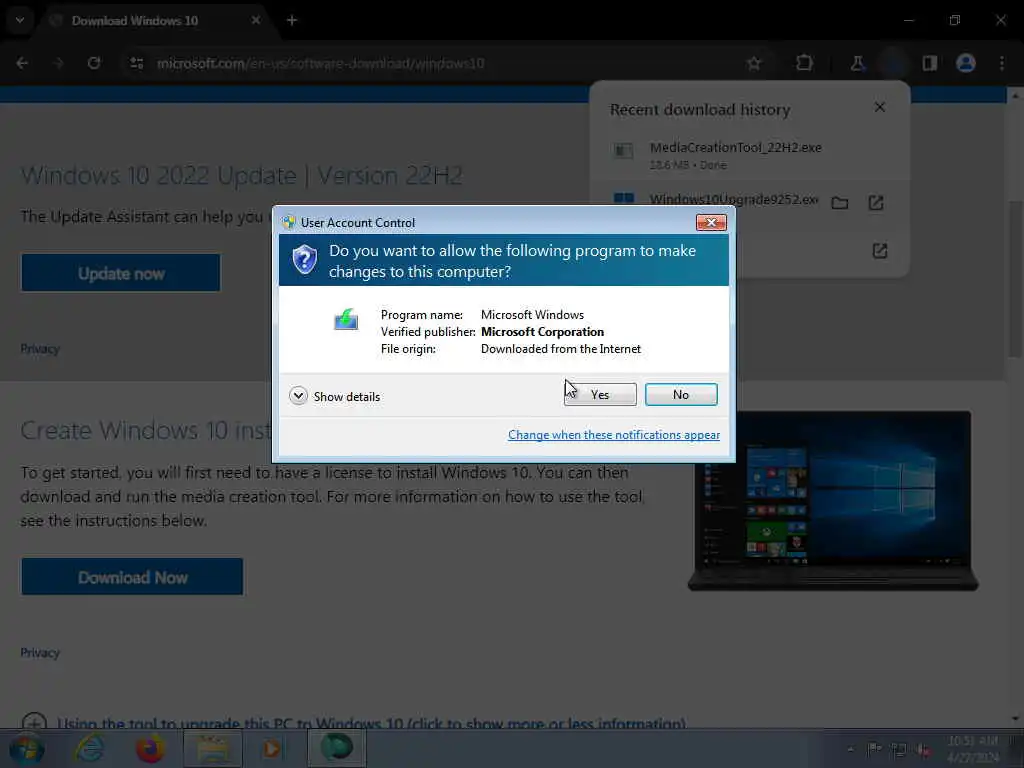Open Firefox from taskbar
This screenshot has height=768, width=1024.
click(x=150, y=749)
